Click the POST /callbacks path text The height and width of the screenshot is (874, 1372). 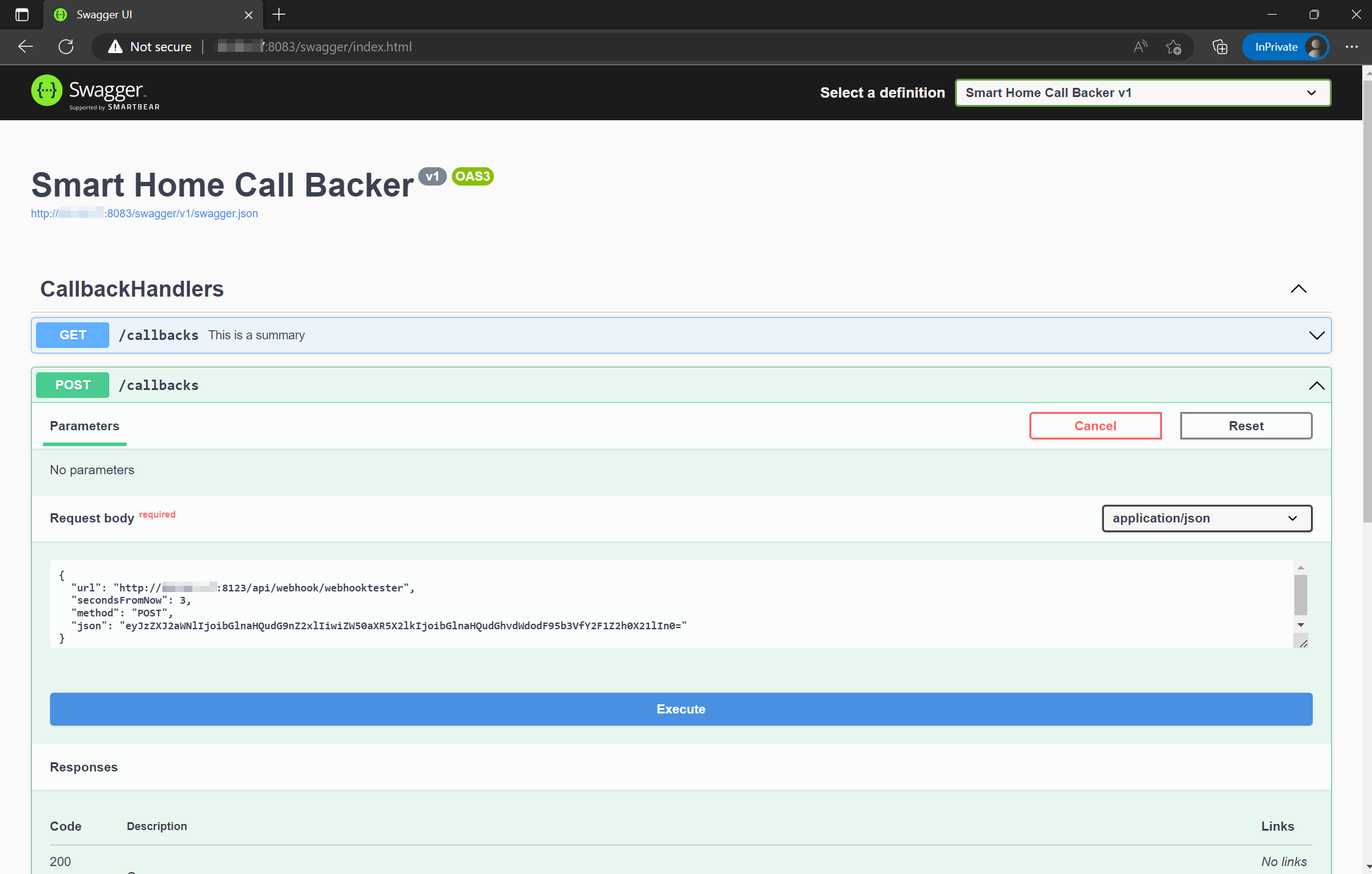pos(159,385)
